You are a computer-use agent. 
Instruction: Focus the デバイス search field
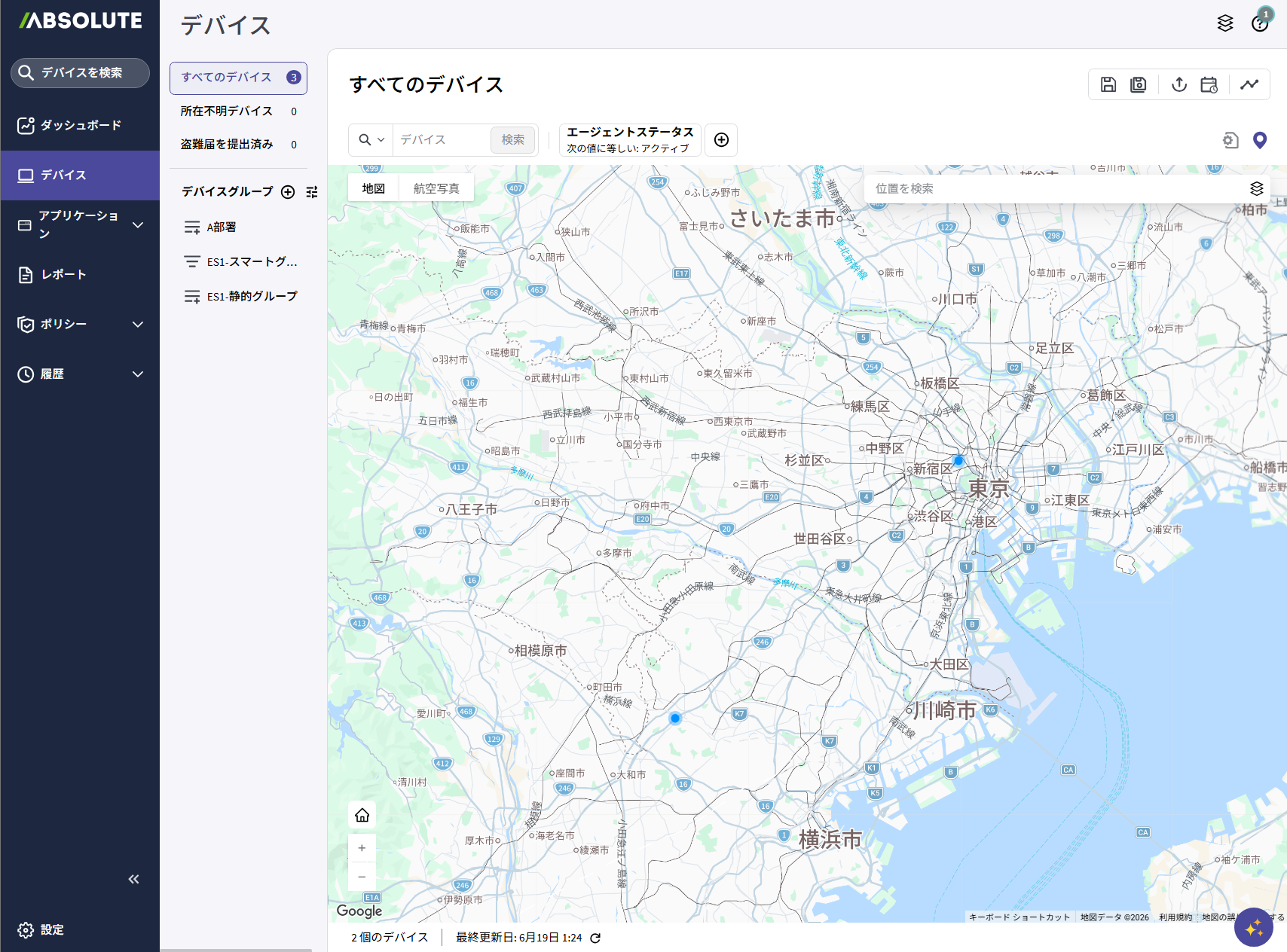click(x=442, y=140)
